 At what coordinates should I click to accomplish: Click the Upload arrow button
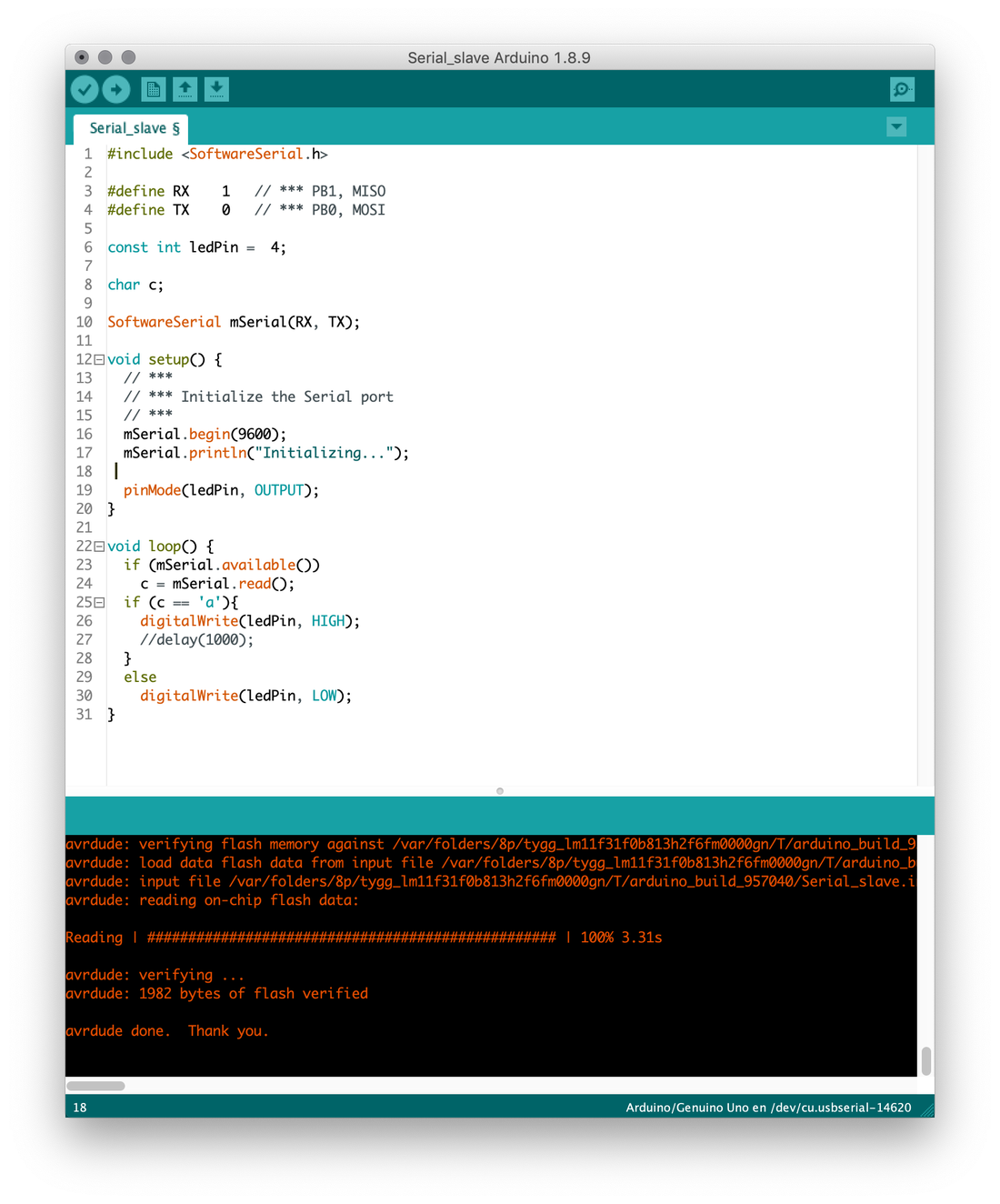115,89
